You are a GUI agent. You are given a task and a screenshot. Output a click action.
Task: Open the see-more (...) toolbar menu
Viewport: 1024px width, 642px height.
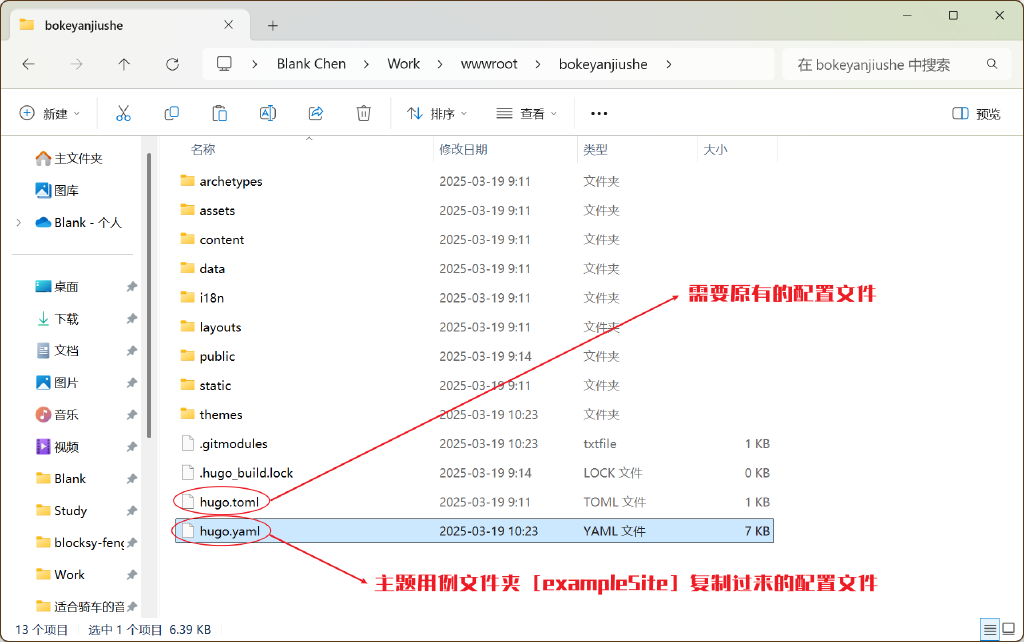pyautogui.click(x=601, y=113)
